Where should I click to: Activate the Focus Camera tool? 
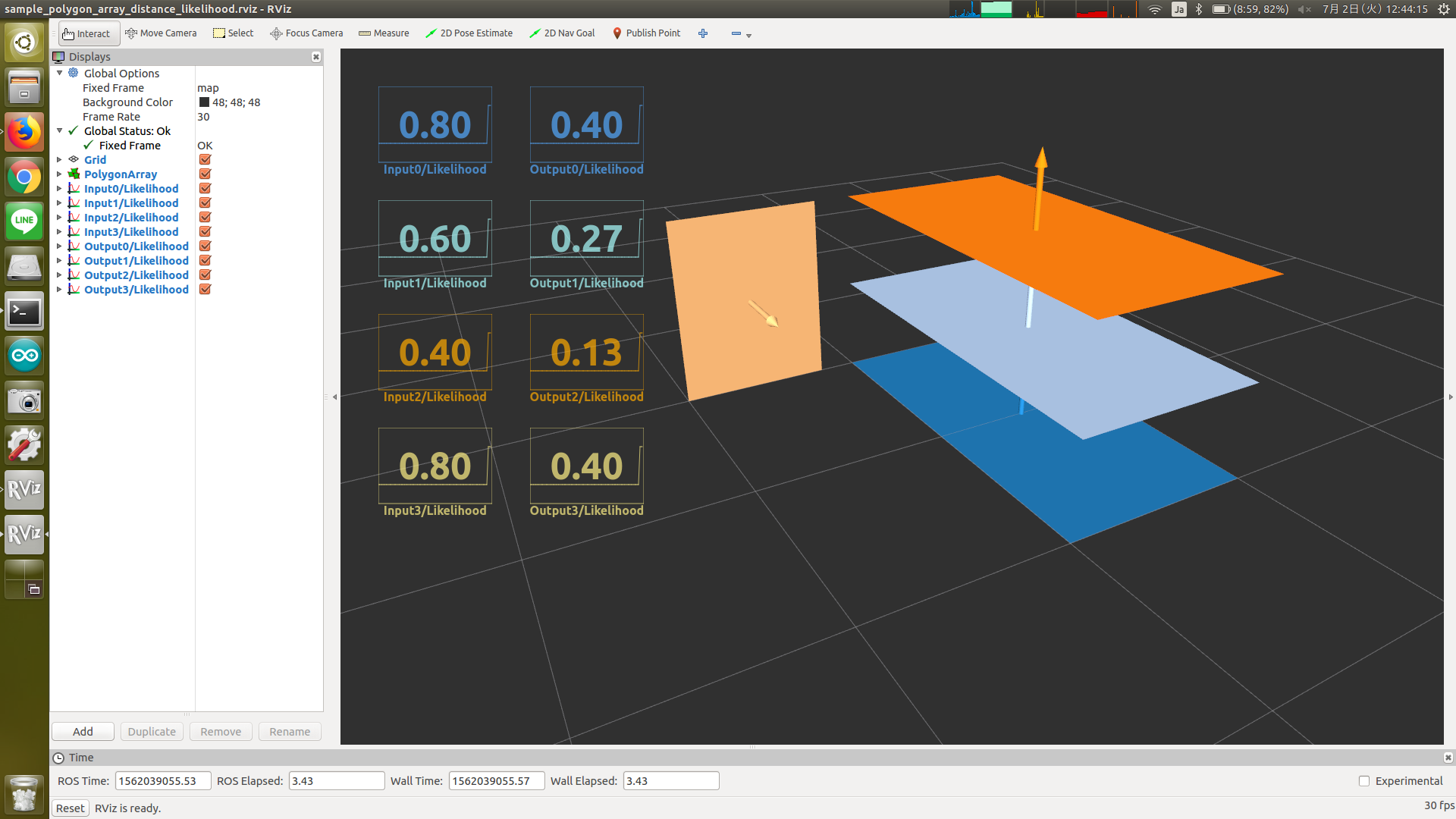coord(306,33)
